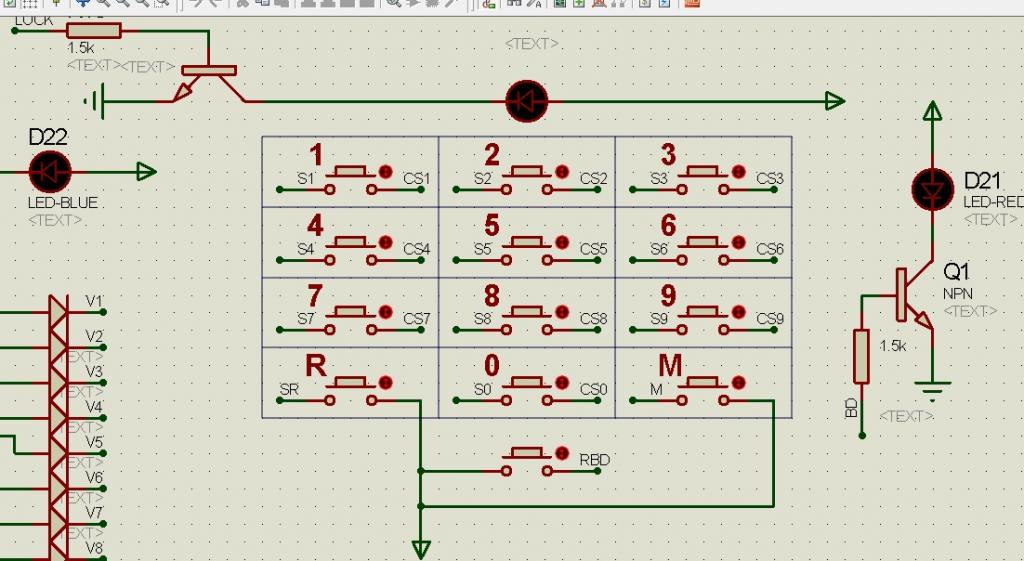Select the unlabeled LED on the top wire
Viewport: 1024px width, 561px height.
pos(526,101)
